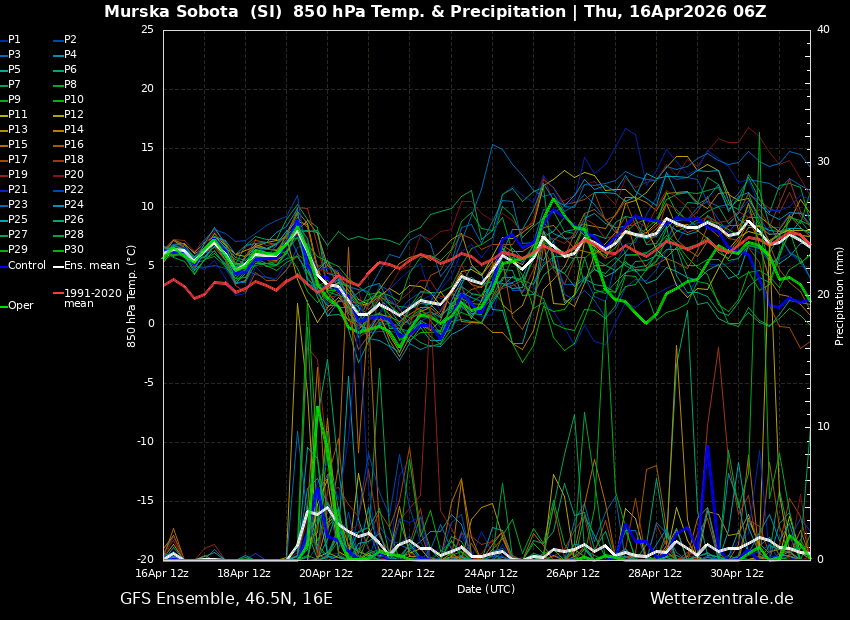Click the 26Apr 12z date tick label
850x620 pixels.
pos(572,574)
